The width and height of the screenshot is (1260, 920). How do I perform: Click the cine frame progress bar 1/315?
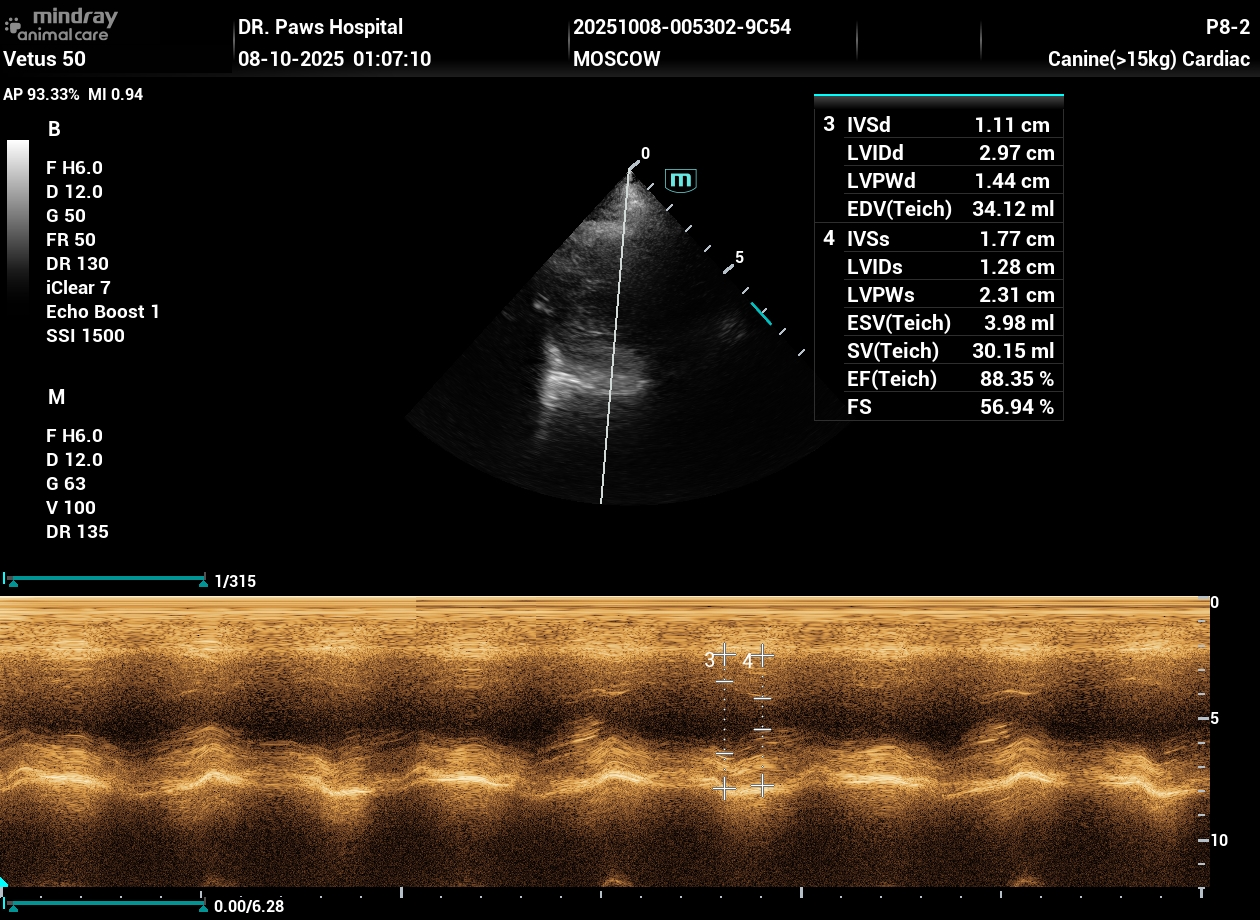104,579
